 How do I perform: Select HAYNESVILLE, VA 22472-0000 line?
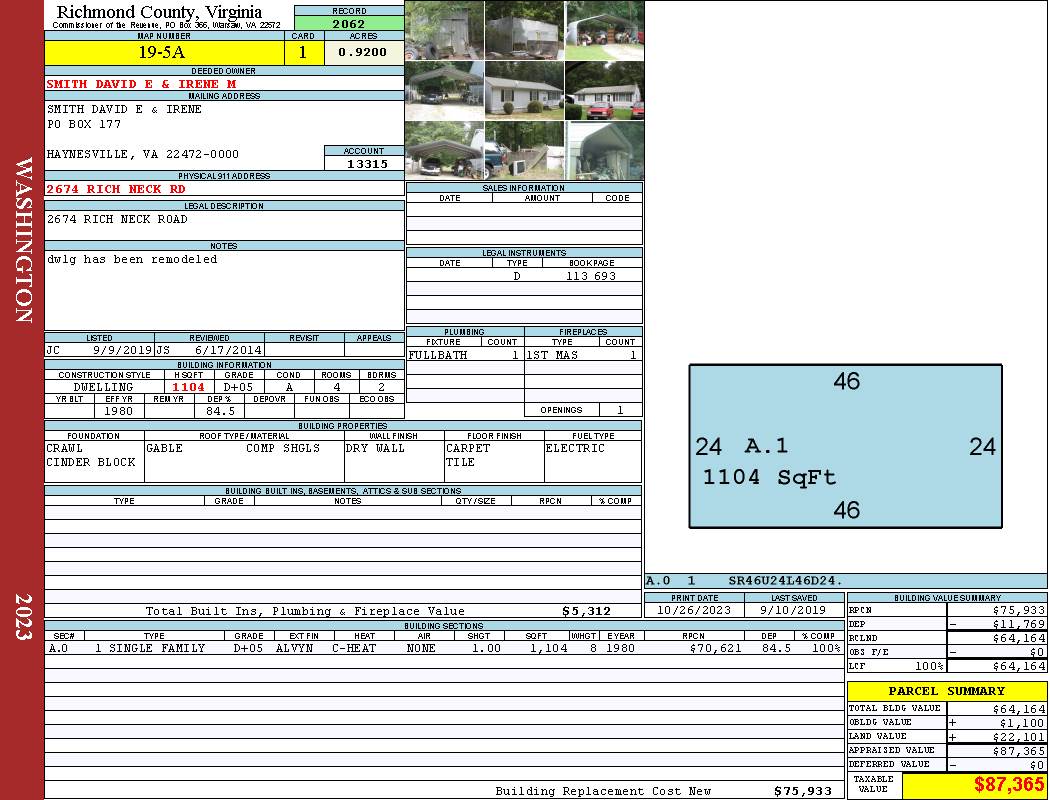coord(143,154)
